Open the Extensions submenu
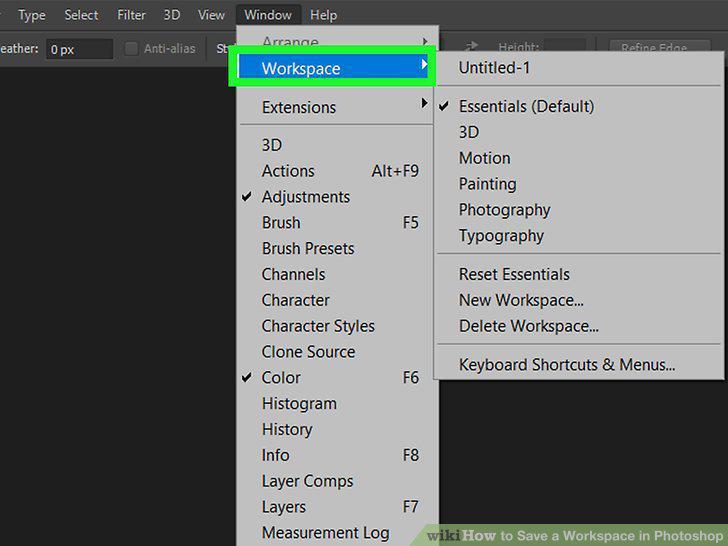The image size is (728, 546). (337, 107)
